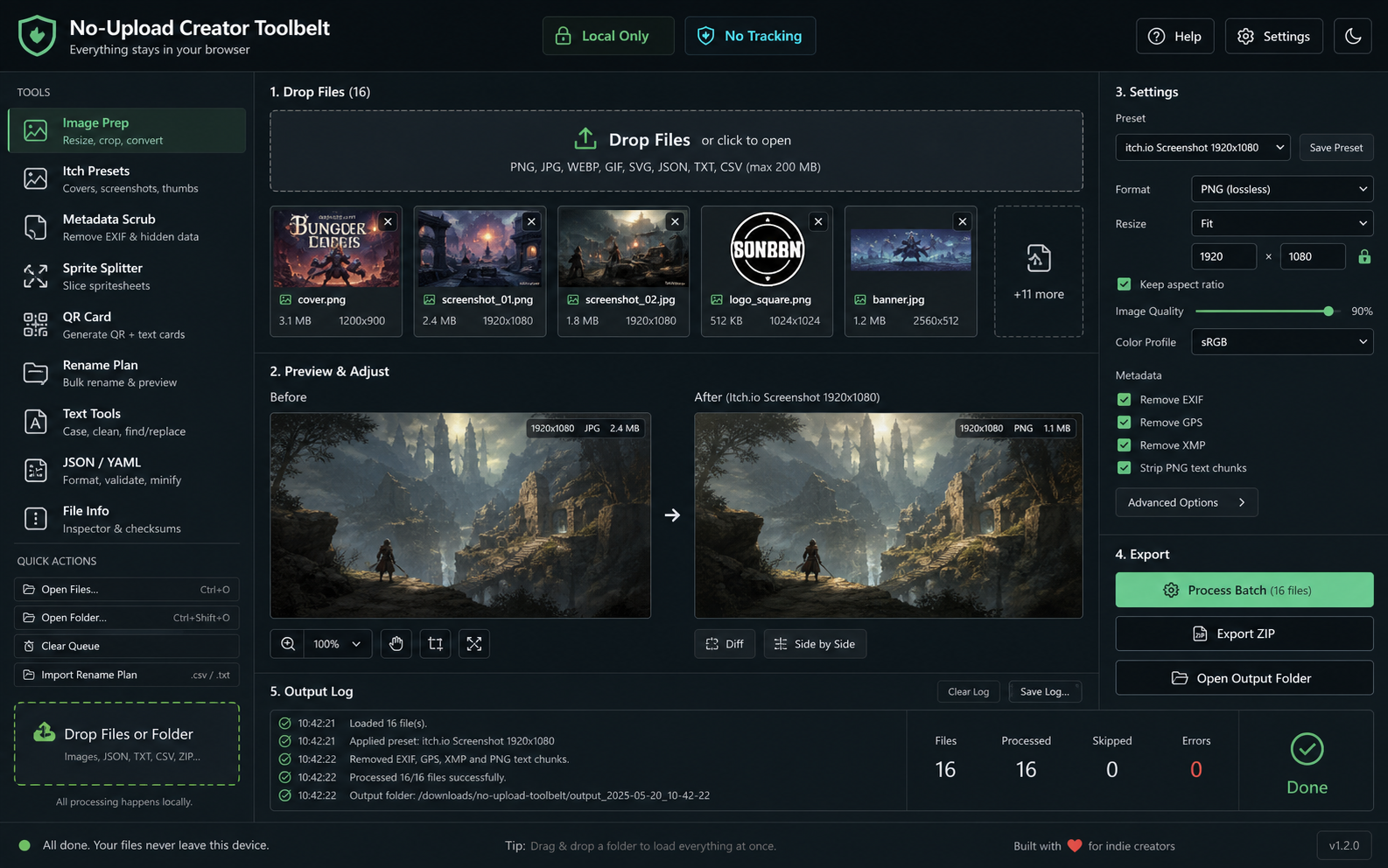This screenshot has width=1388, height=868.
Task: Switch preview to Side by Side mode
Action: click(815, 644)
